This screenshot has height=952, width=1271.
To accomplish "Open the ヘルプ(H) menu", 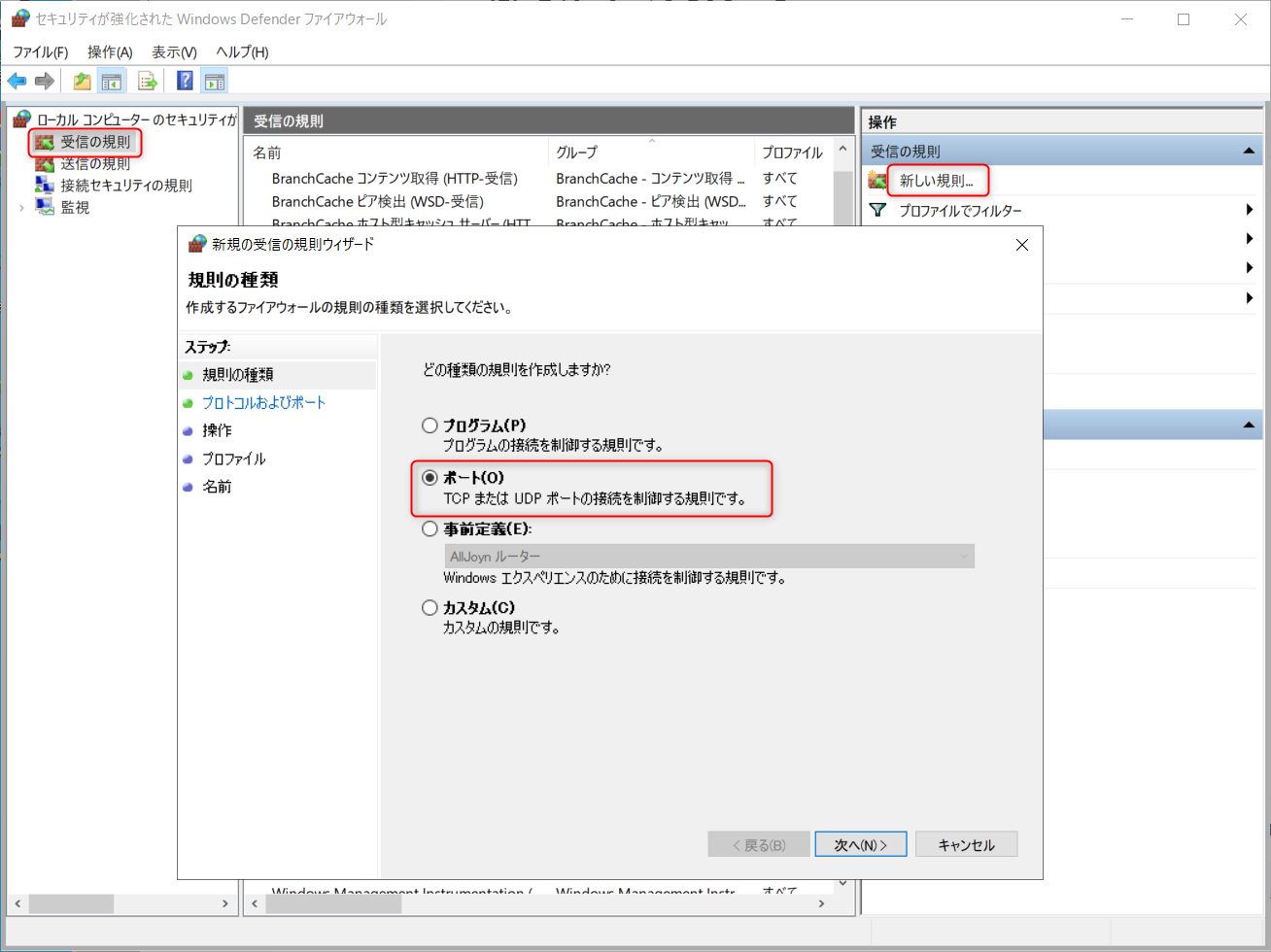I will (242, 52).
